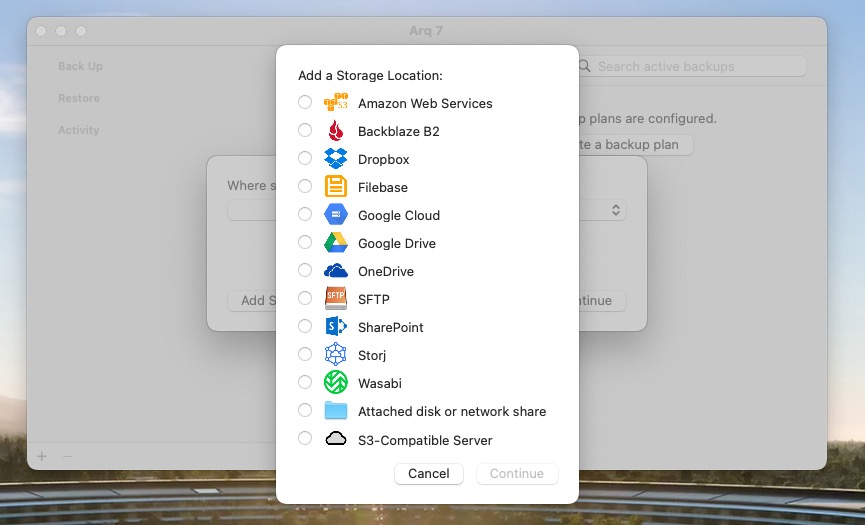
Task: Click the minus icon in Arq window footer
Action: (x=67, y=457)
